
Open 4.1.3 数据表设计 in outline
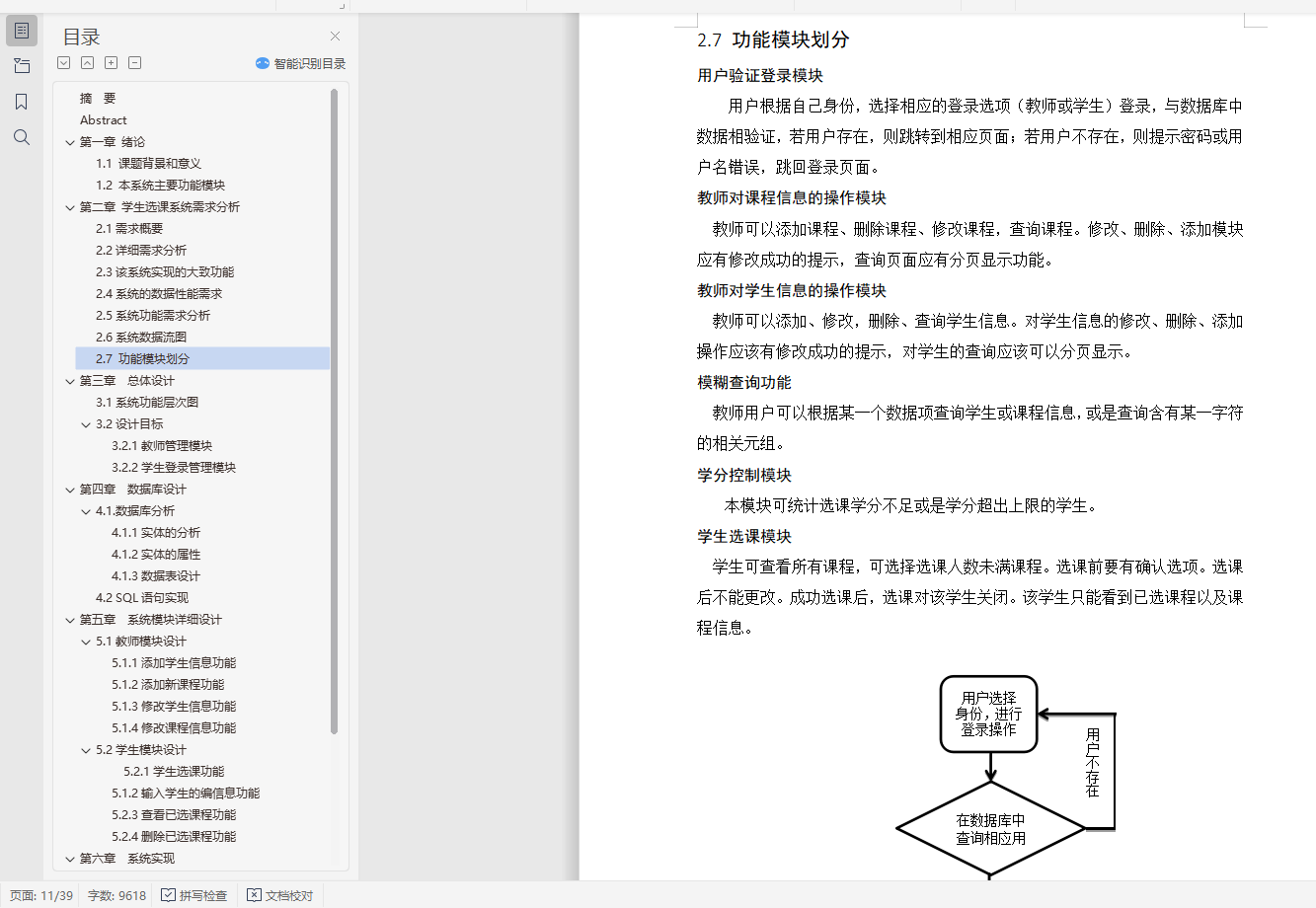(156, 576)
